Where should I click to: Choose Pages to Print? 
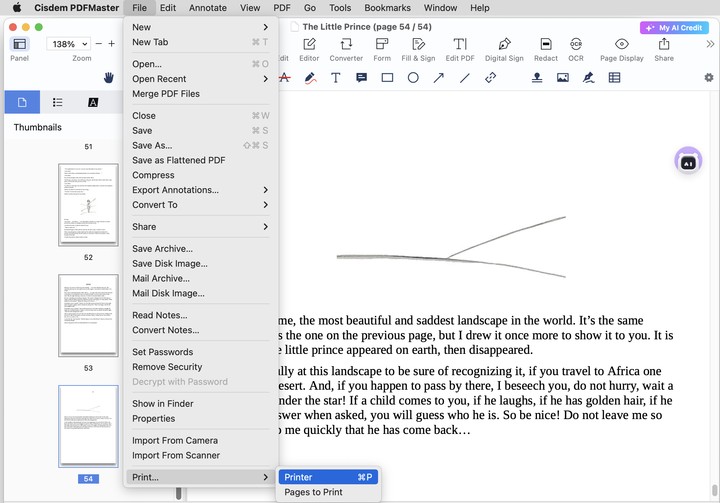(x=328, y=492)
